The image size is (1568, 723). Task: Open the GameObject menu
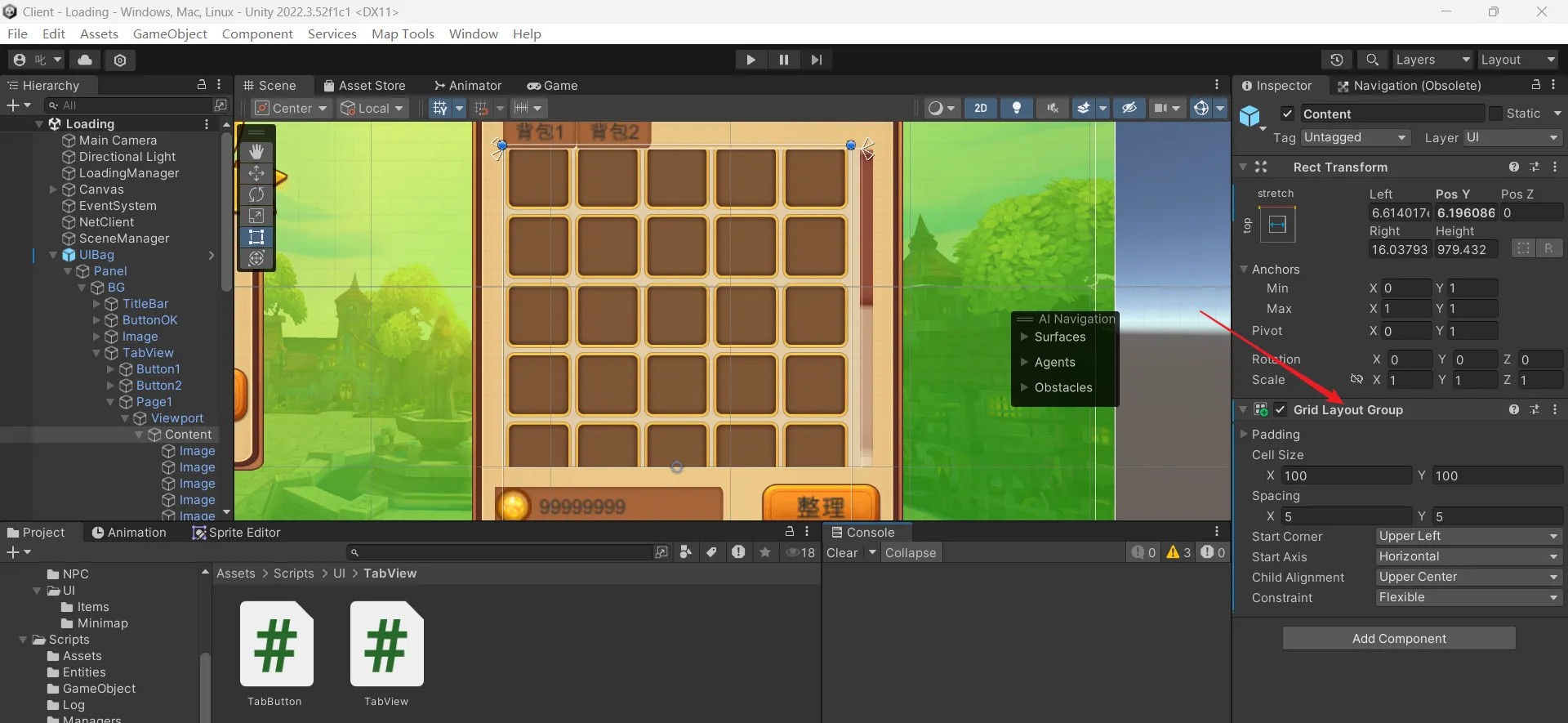pos(170,33)
